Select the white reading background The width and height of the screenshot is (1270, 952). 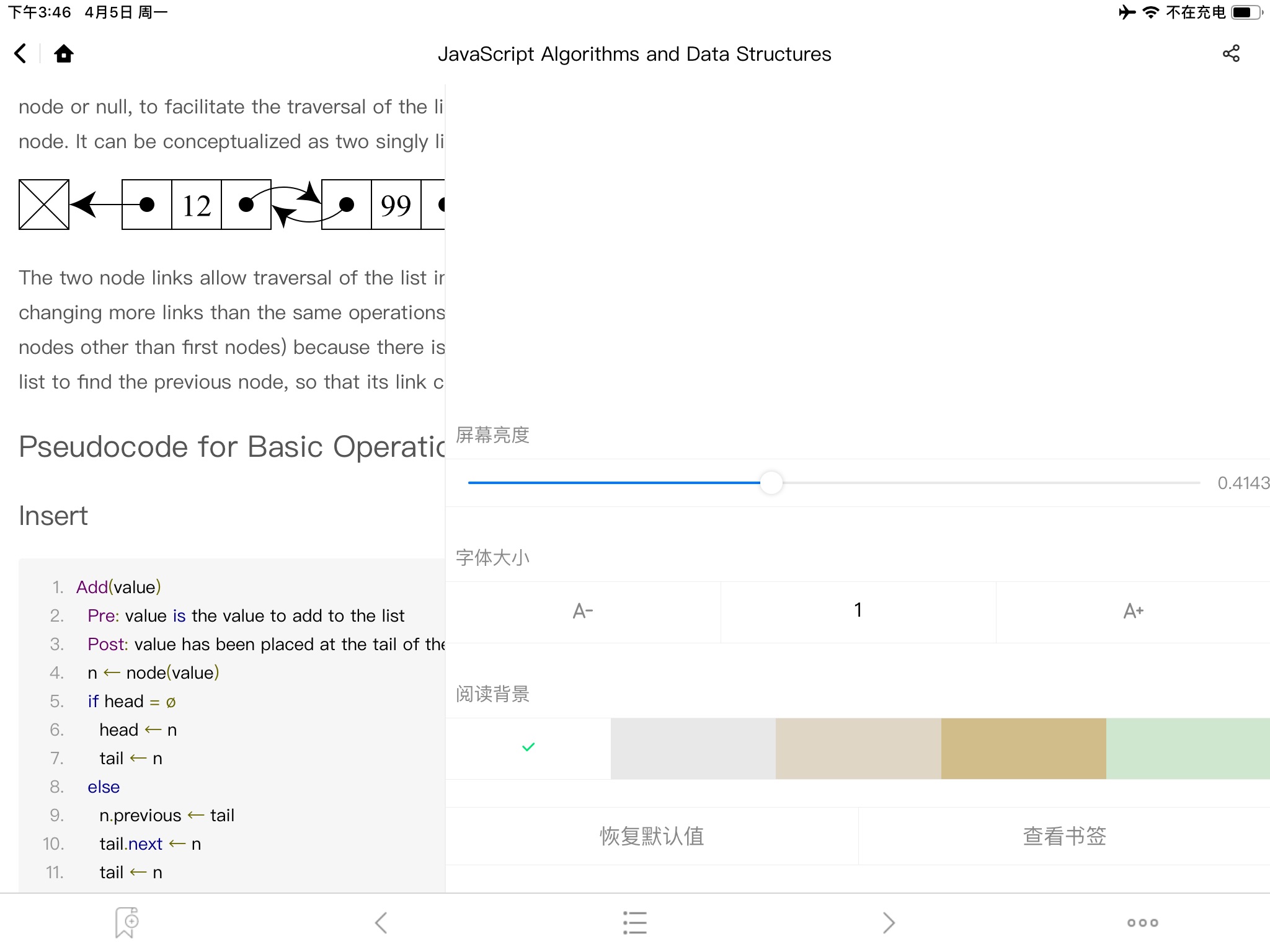coord(528,748)
